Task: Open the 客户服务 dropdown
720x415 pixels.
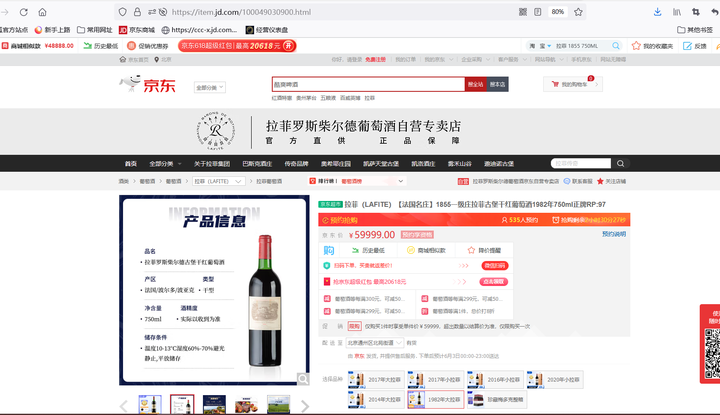Action: (x=512, y=60)
